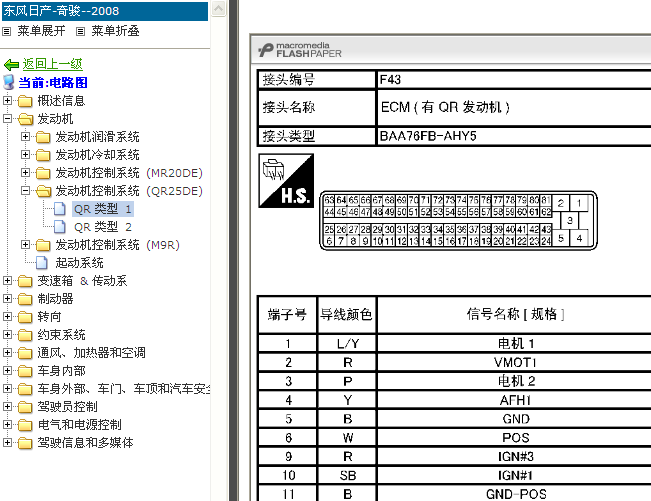
Task: Click the 导线颜色 column header
Action: (x=346, y=314)
